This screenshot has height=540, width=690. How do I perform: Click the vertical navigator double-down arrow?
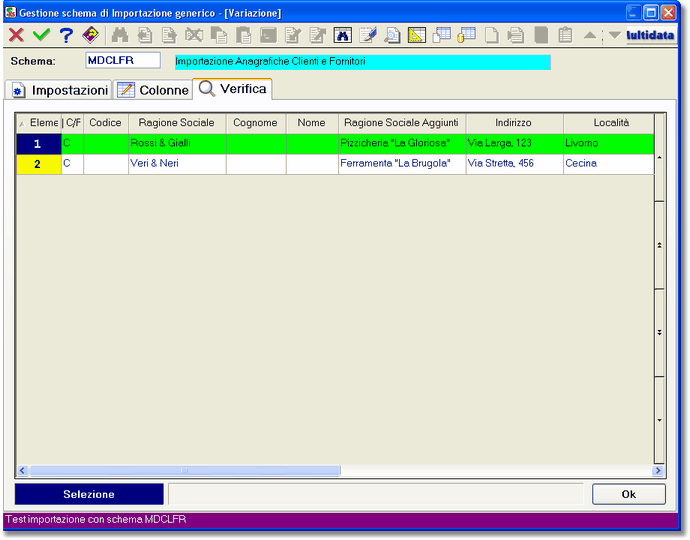pyautogui.click(x=659, y=333)
